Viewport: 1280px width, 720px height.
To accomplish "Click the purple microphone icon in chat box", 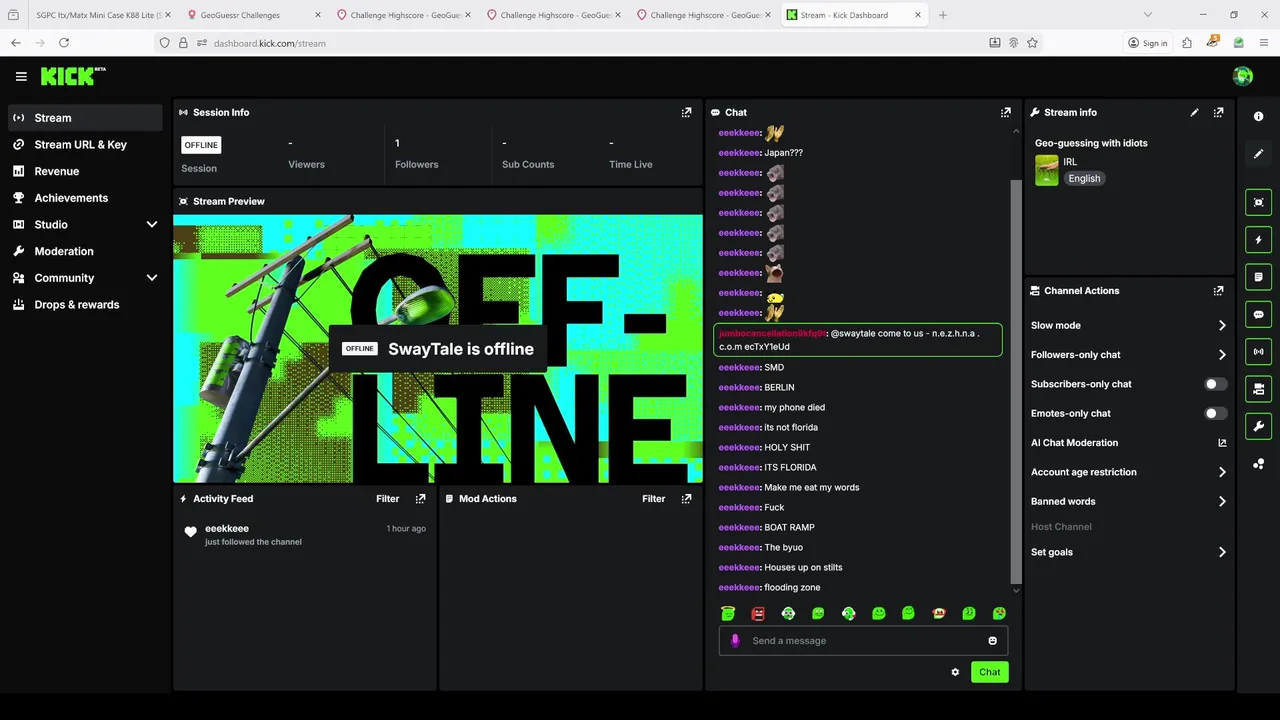I will pyautogui.click(x=735, y=641).
